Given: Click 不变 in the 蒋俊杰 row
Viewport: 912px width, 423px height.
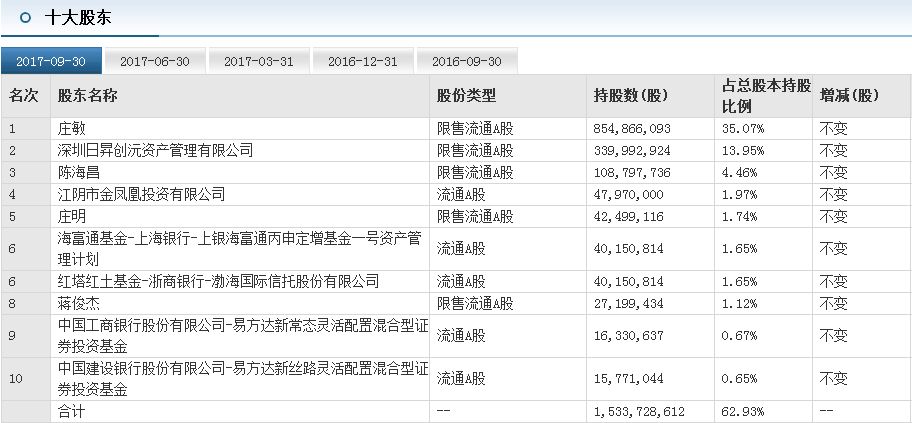Looking at the screenshot, I should point(833,304).
